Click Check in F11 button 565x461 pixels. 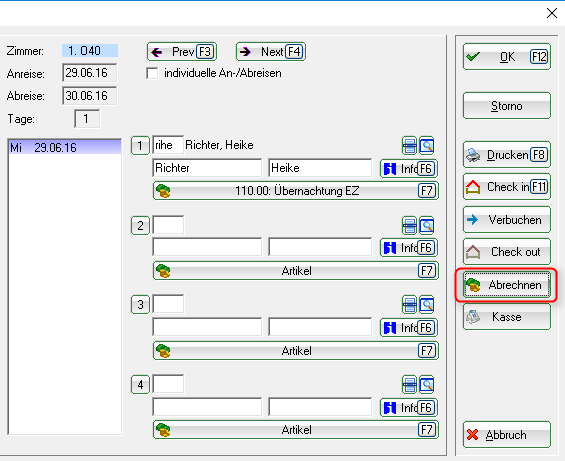507,186
